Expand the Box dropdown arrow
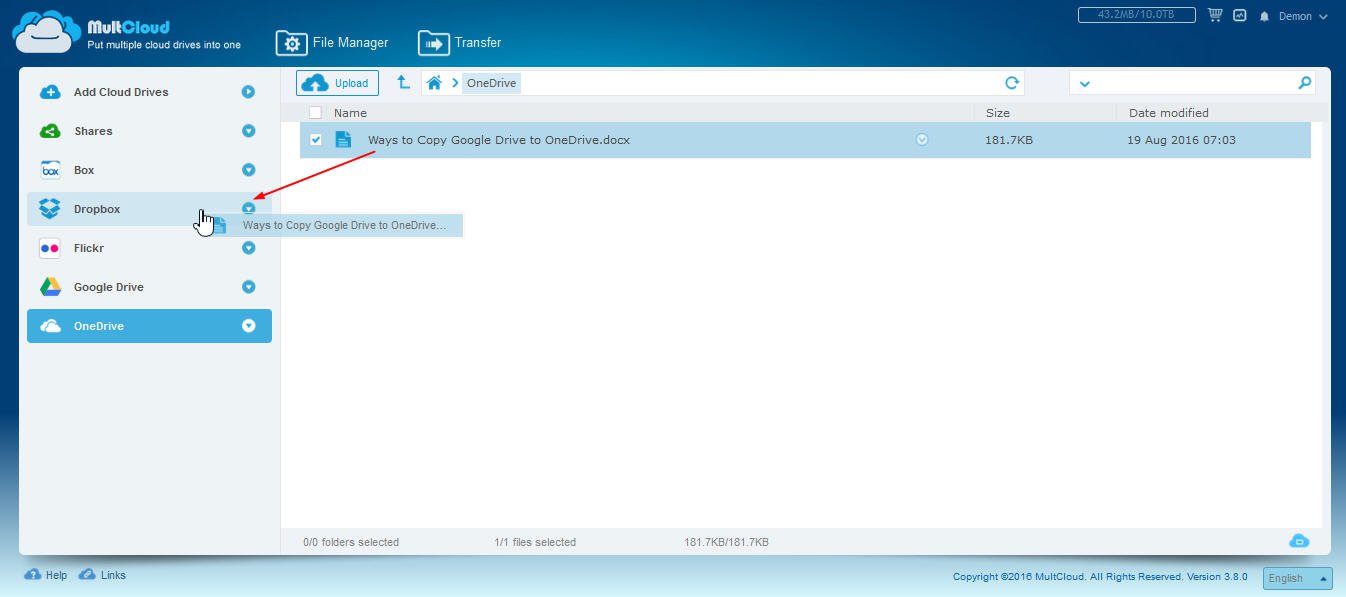The height and width of the screenshot is (597, 1346). coord(249,170)
